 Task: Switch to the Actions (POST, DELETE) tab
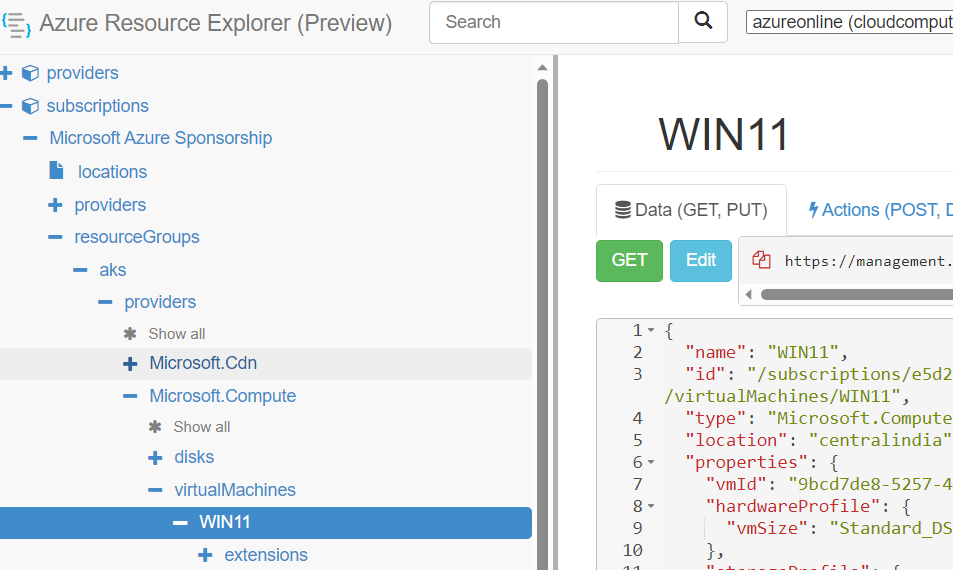click(x=880, y=210)
